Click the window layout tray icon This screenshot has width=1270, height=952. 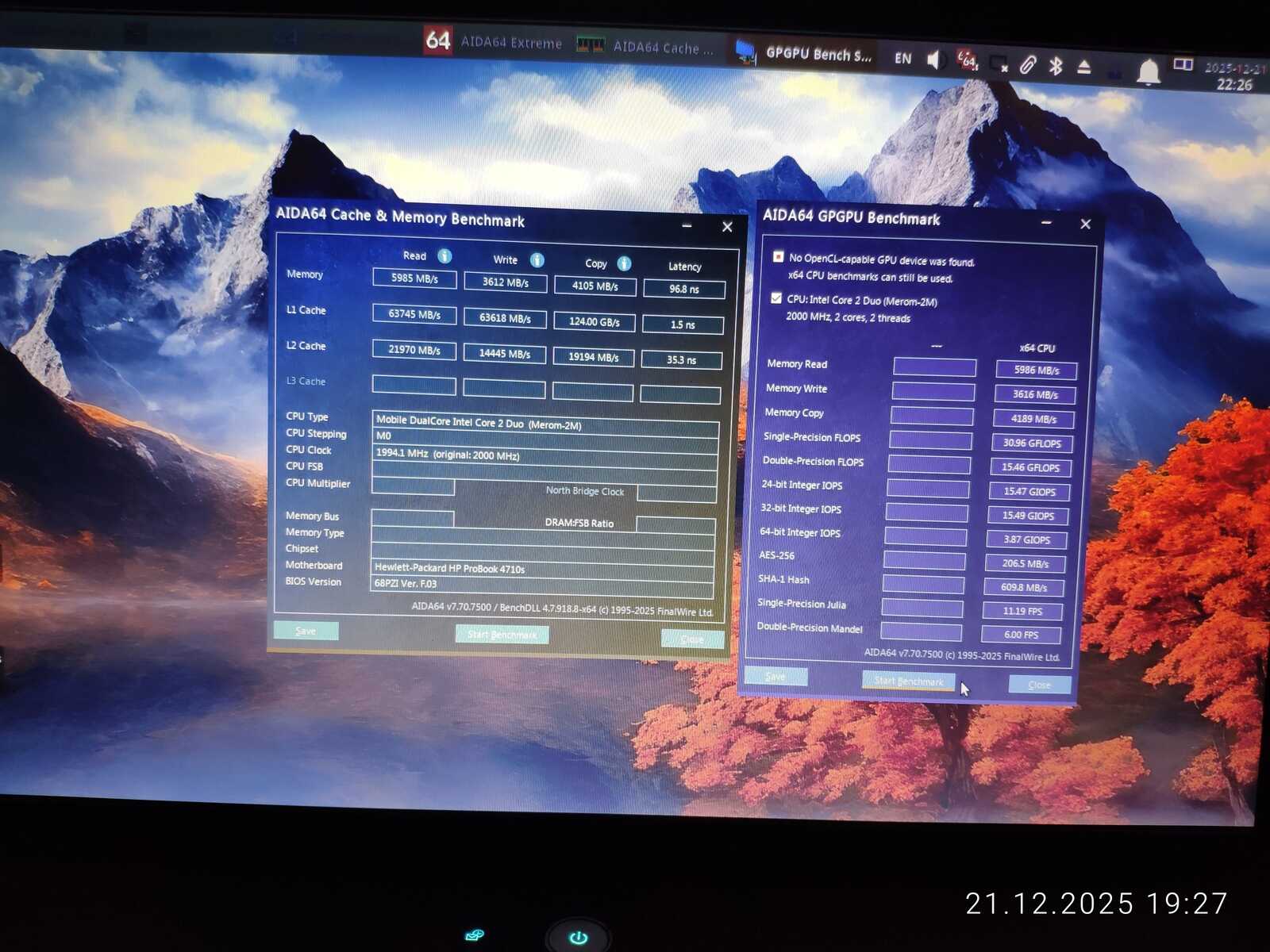pos(1183,65)
